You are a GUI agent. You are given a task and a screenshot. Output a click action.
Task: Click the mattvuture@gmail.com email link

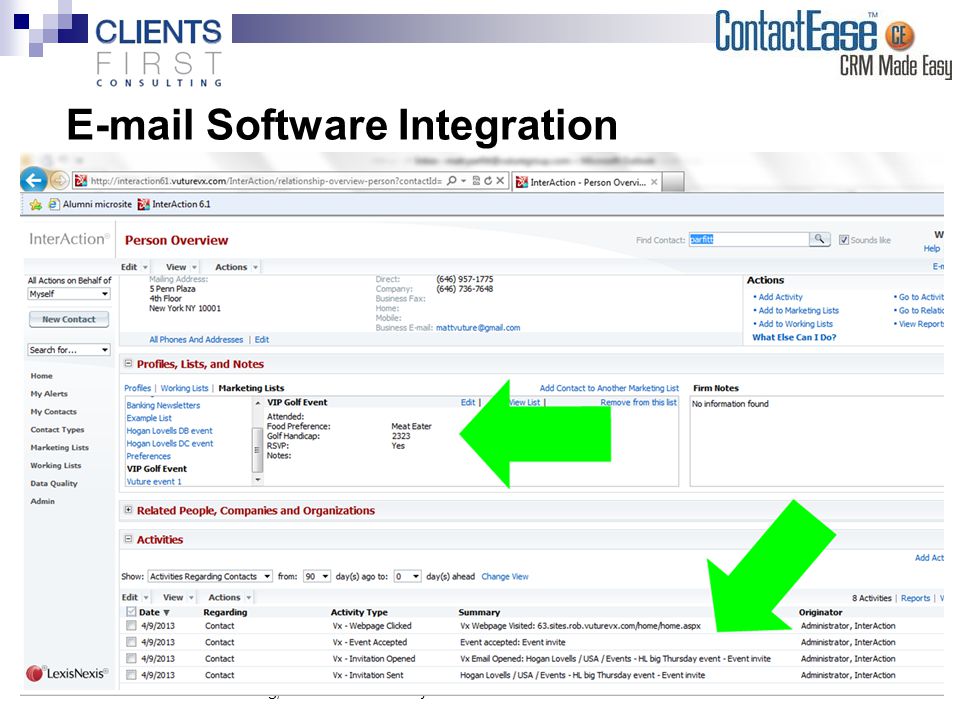(x=478, y=328)
